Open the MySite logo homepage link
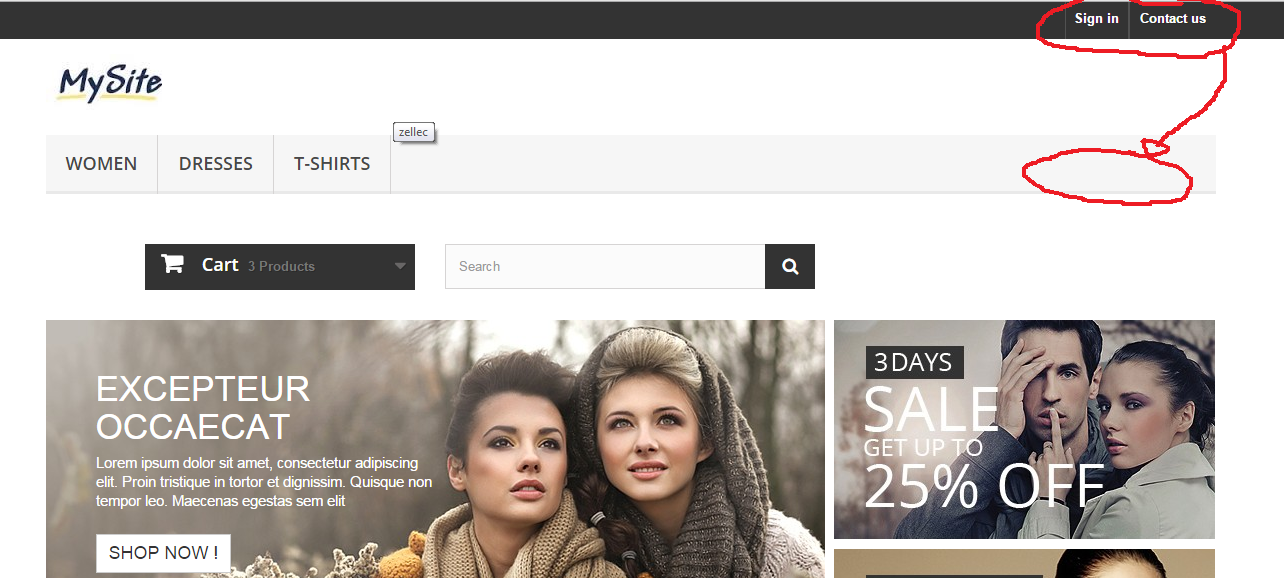The image size is (1284, 578). click(110, 84)
